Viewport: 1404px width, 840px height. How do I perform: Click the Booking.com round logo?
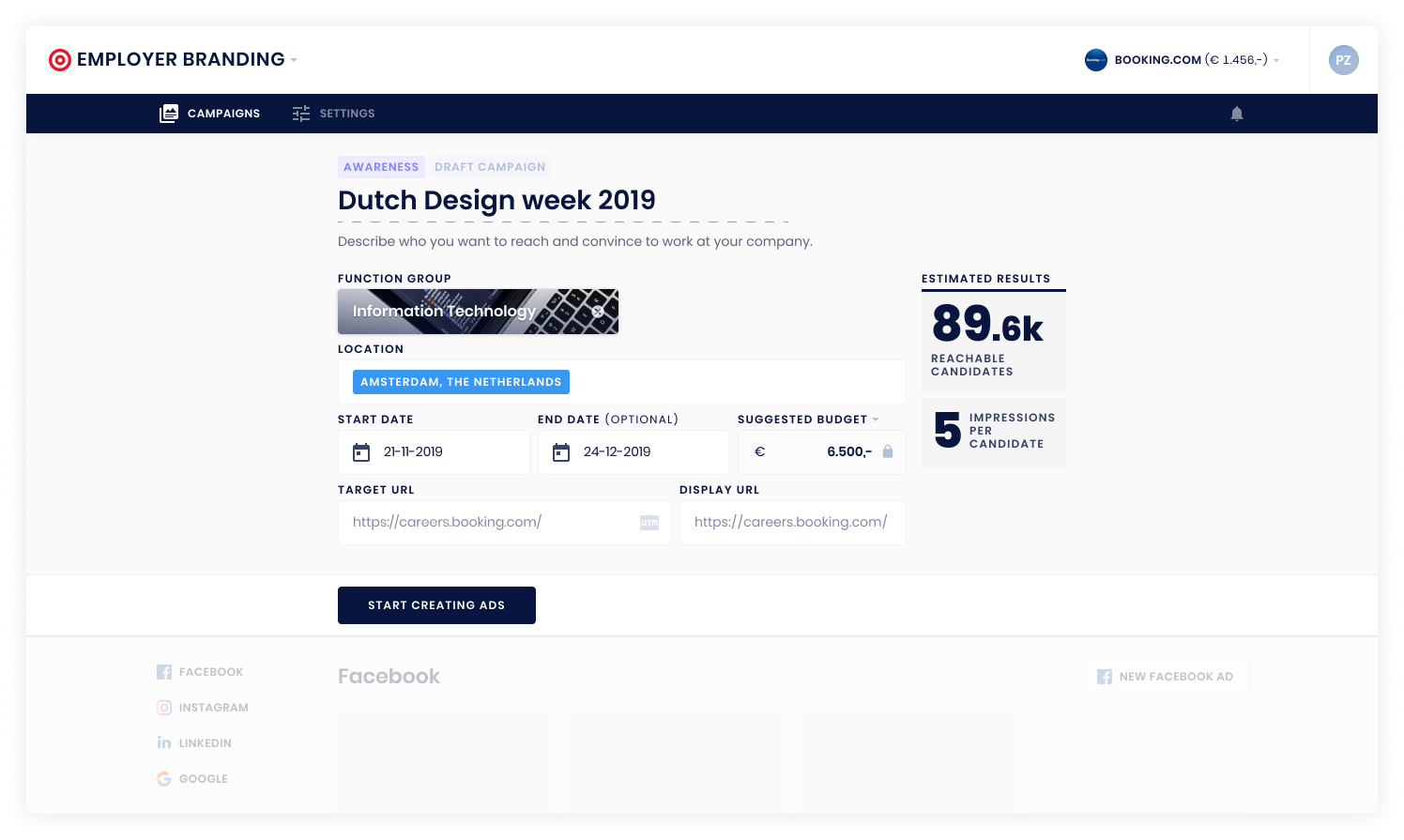1096,60
